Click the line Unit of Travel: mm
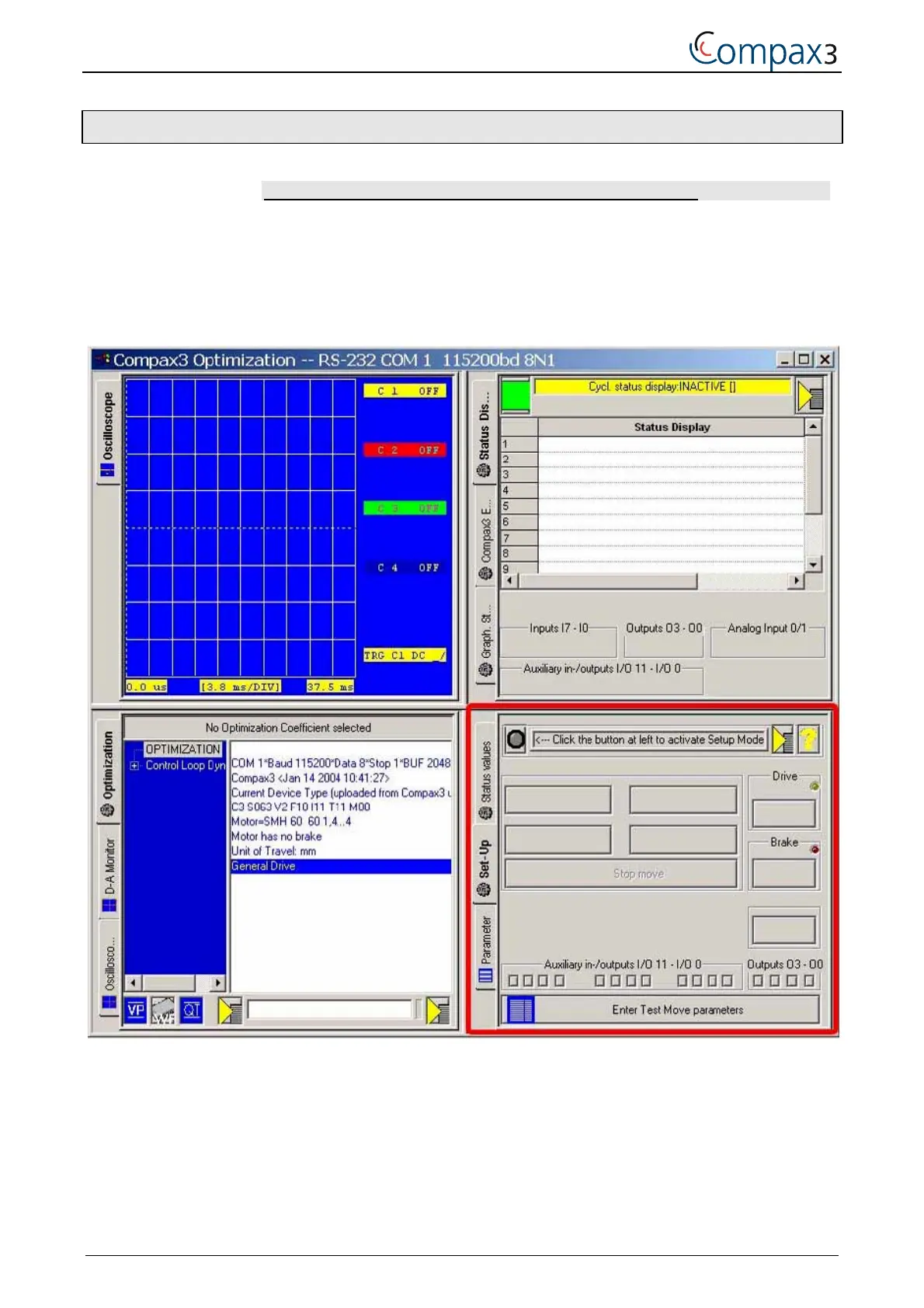Screen dimensions: 924x1308 (x=273, y=851)
